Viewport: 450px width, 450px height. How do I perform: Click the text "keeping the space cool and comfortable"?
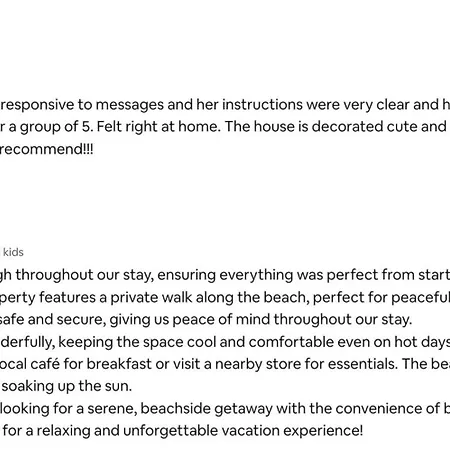click(x=196, y=342)
